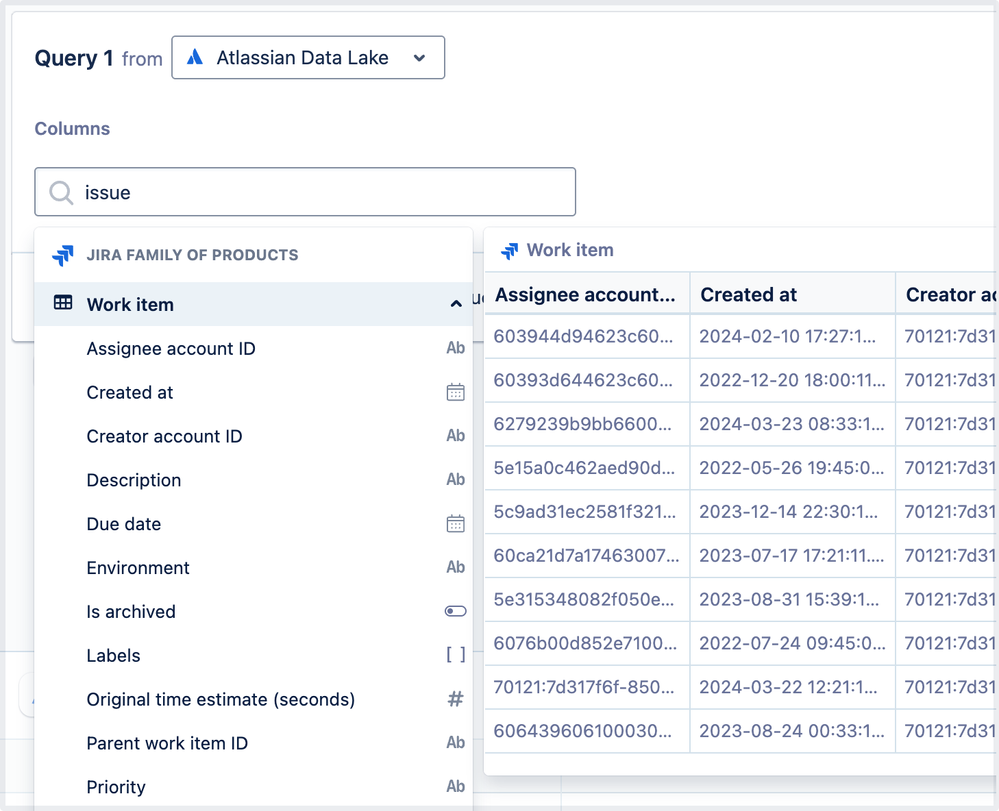Click the number hash icon for Original time estimate

456,700
